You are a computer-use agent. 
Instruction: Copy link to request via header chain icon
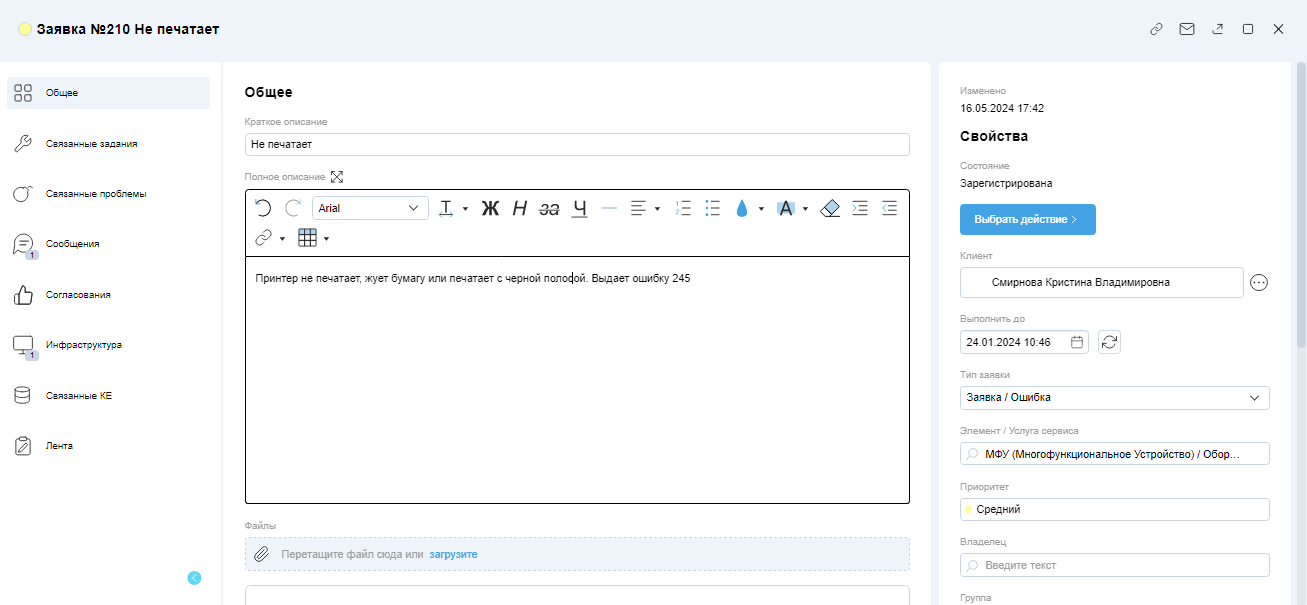1156,29
